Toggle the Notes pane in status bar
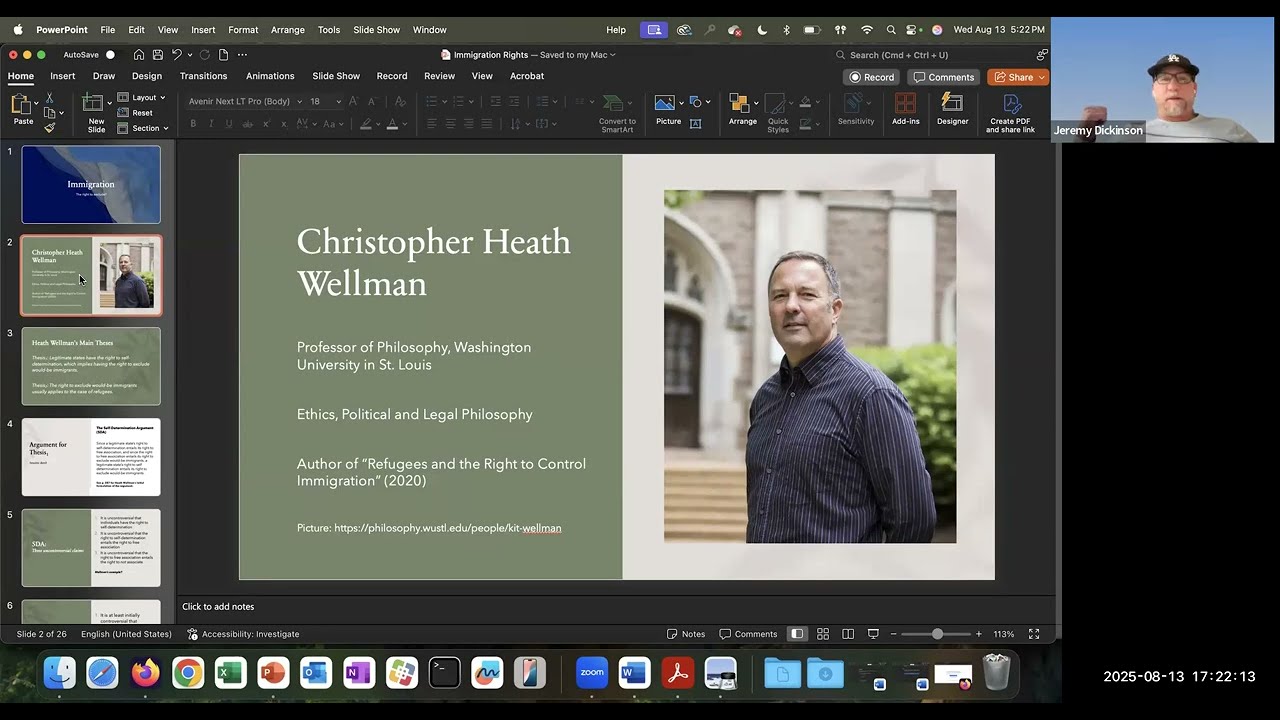The width and height of the screenshot is (1280, 720). click(x=686, y=634)
